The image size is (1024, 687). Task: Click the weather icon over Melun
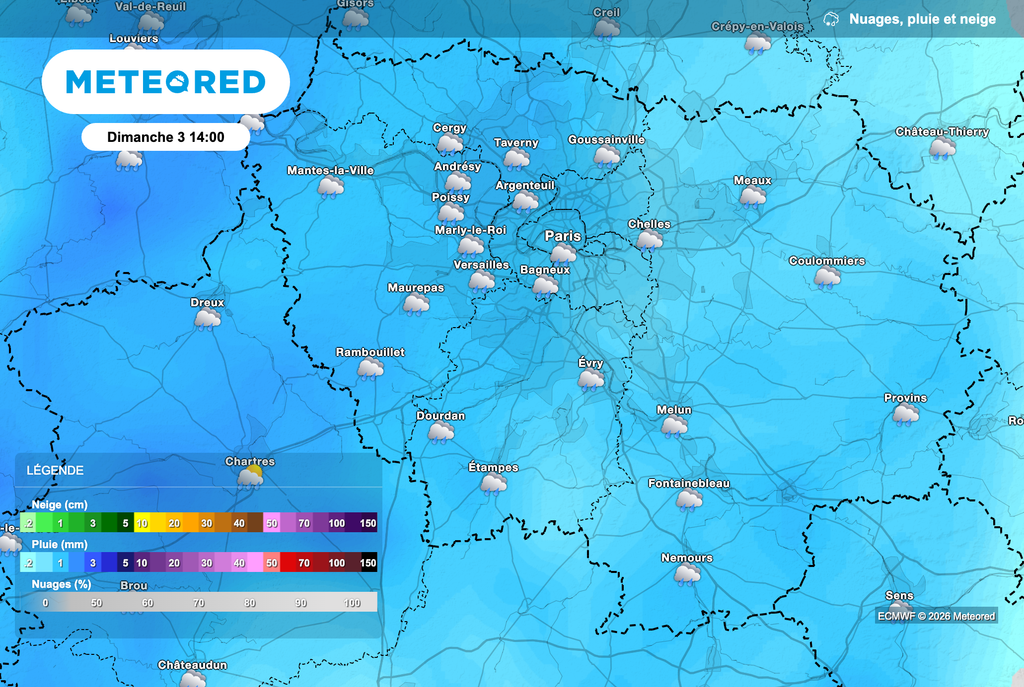pyautogui.click(x=673, y=425)
